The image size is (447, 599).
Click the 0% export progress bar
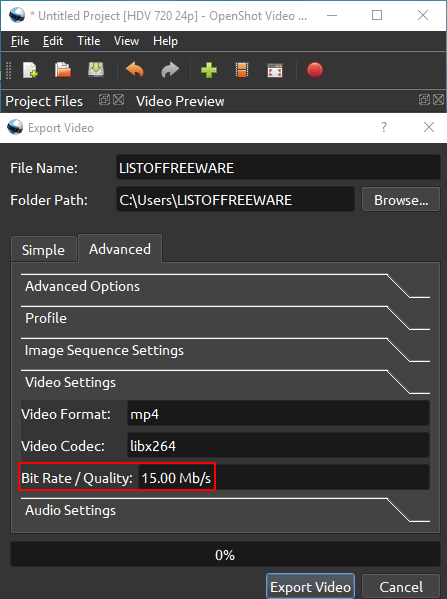click(225, 554)
